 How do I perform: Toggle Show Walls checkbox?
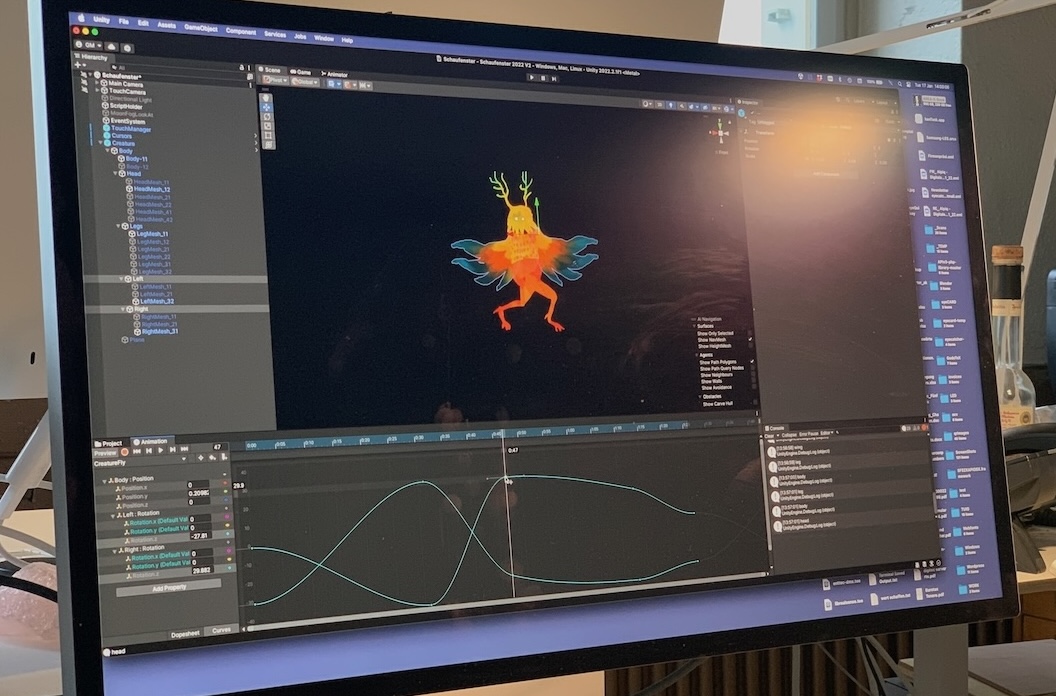(x=754, y=381)
